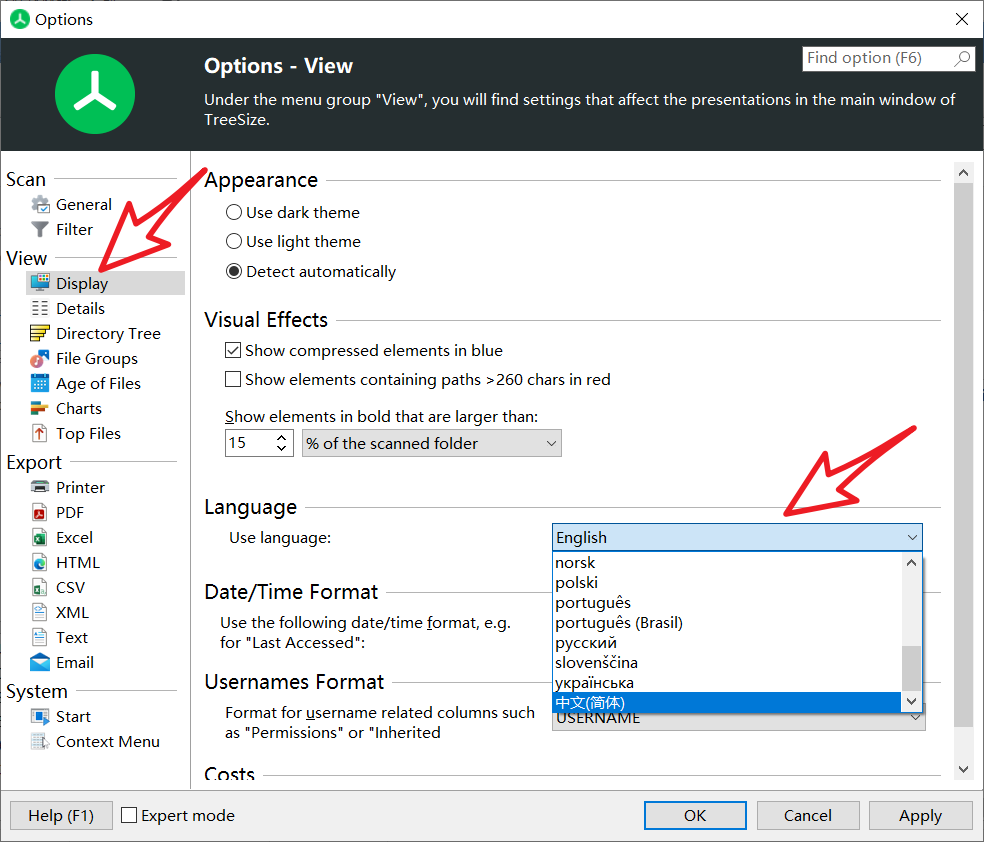
Task: Select the Directory Tree icon
Action: click(40, 334)
